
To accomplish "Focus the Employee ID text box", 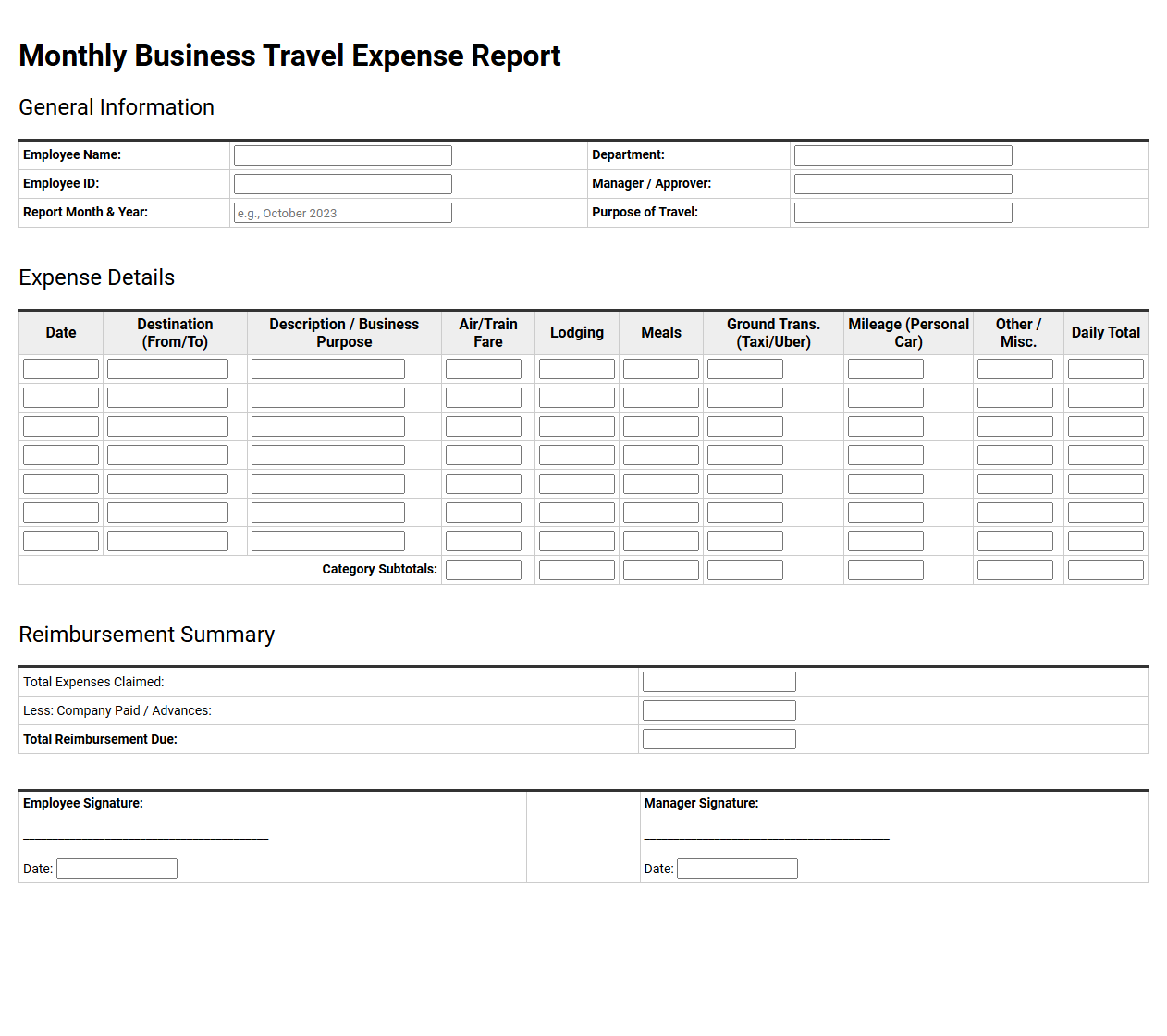I will pos(343,184).
